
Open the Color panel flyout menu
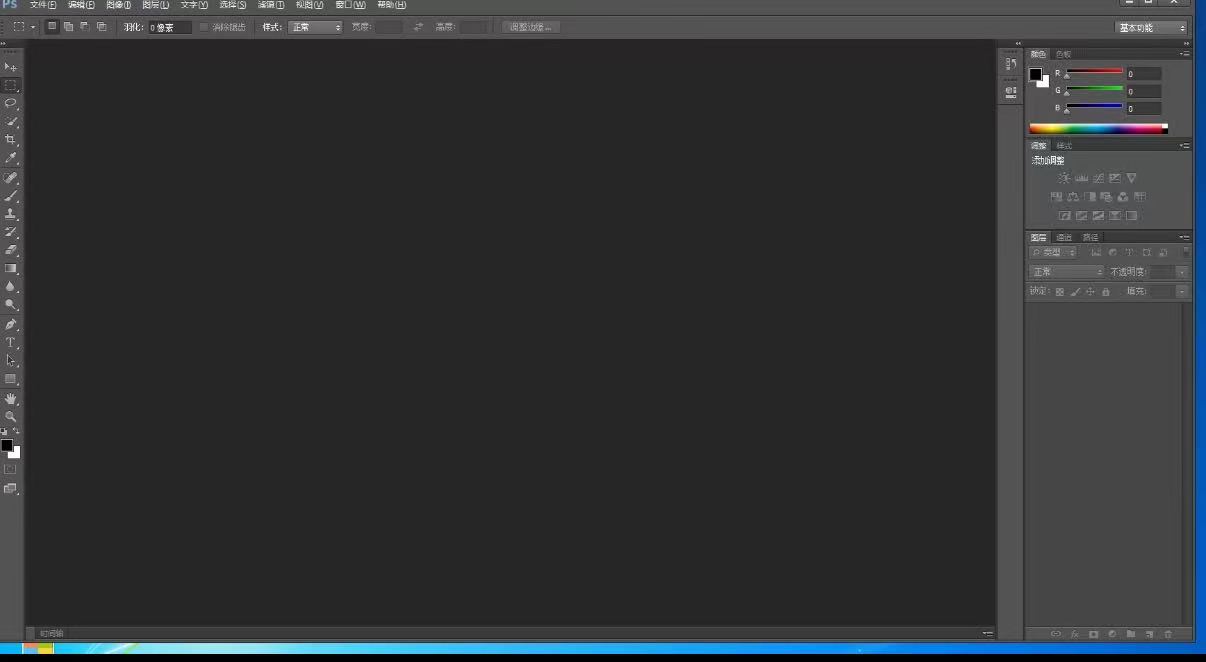click(1184, 54)
